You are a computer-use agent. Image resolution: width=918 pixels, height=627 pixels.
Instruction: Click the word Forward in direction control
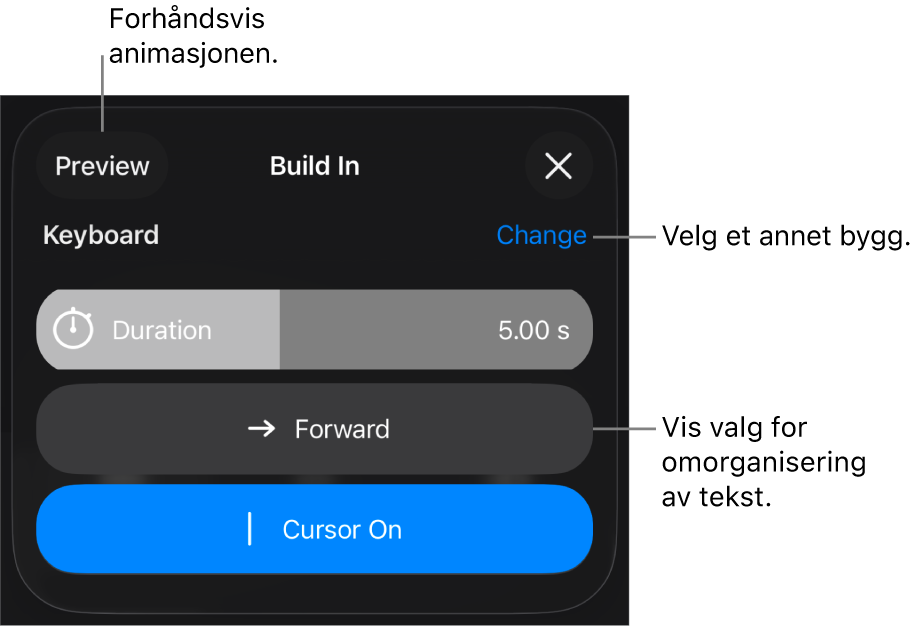[342, 429]
